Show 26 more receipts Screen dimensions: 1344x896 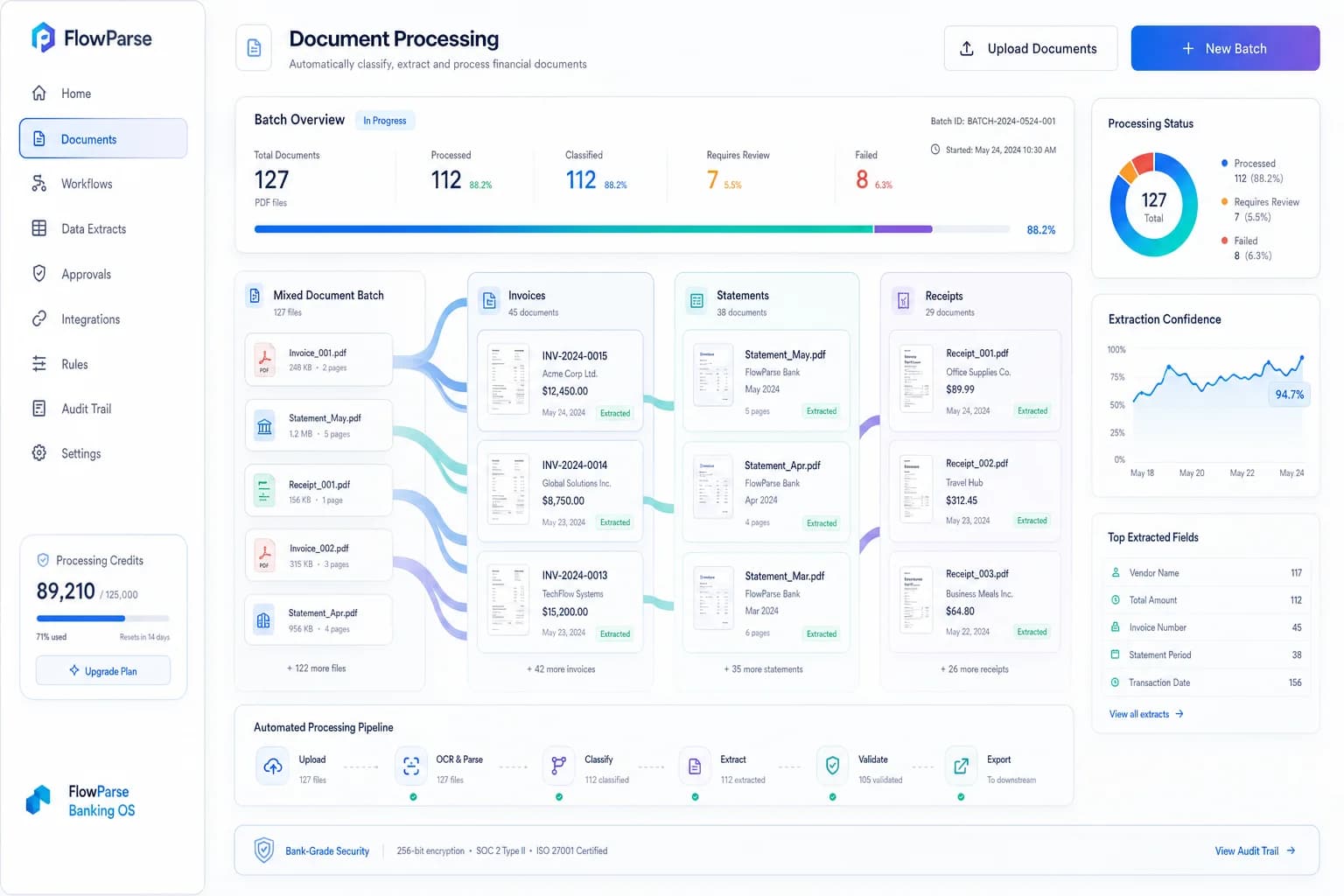click(x=975, y=669)
